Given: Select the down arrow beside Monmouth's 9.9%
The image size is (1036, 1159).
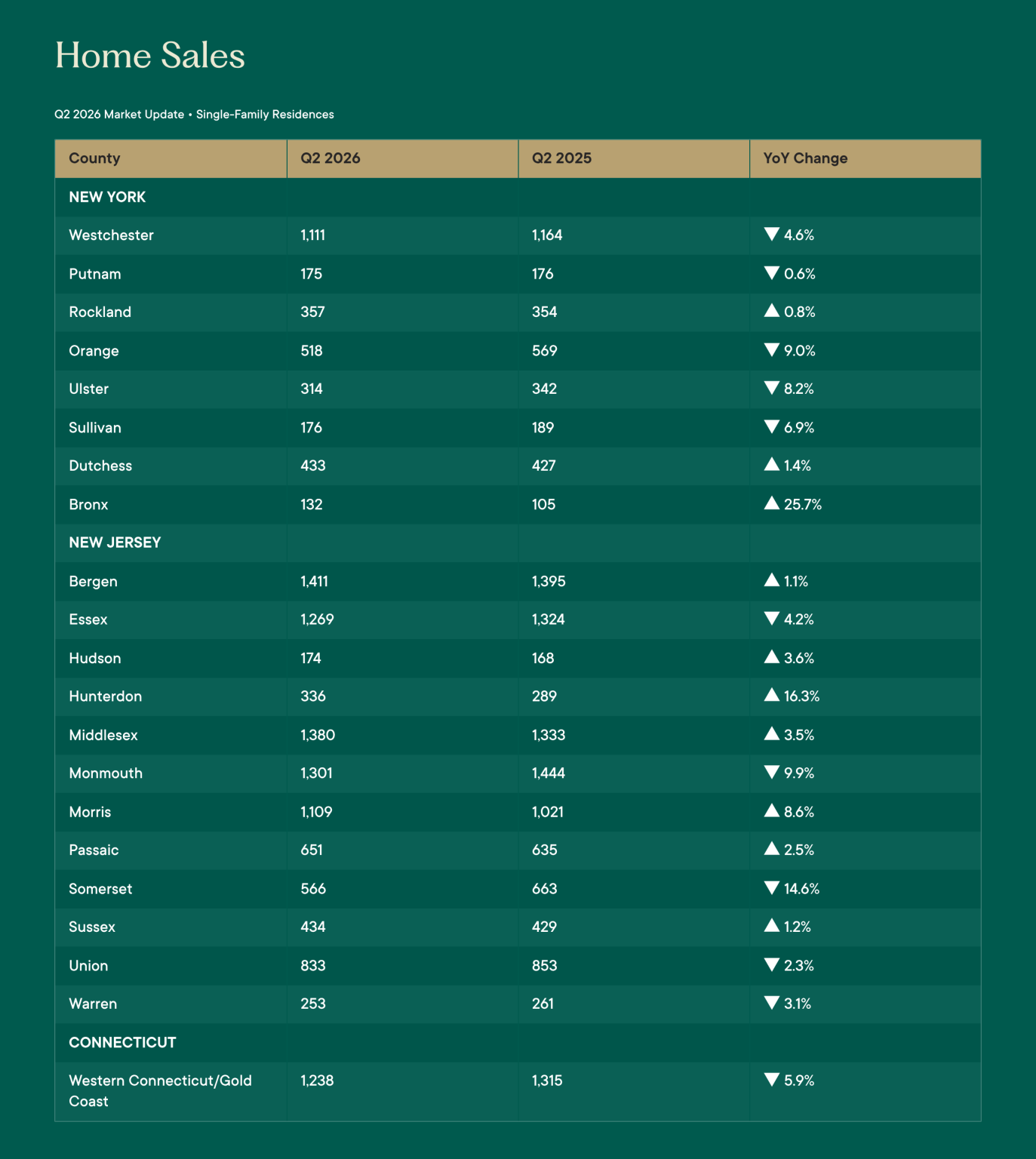Looking at the screenshot, I should click(771, 772).
